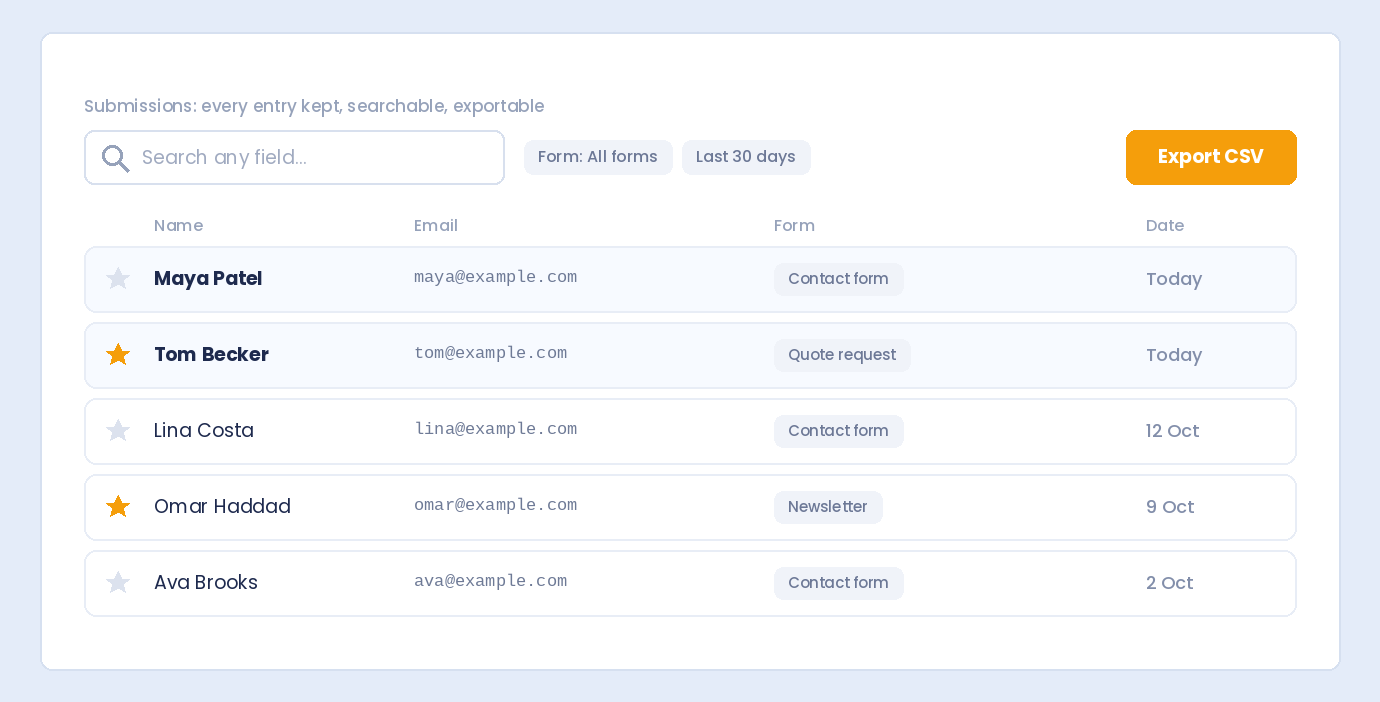Viewport: 1380px width, 702px height.
Task: Open the Omar Haddad entry name
Action: click(222, 506)
